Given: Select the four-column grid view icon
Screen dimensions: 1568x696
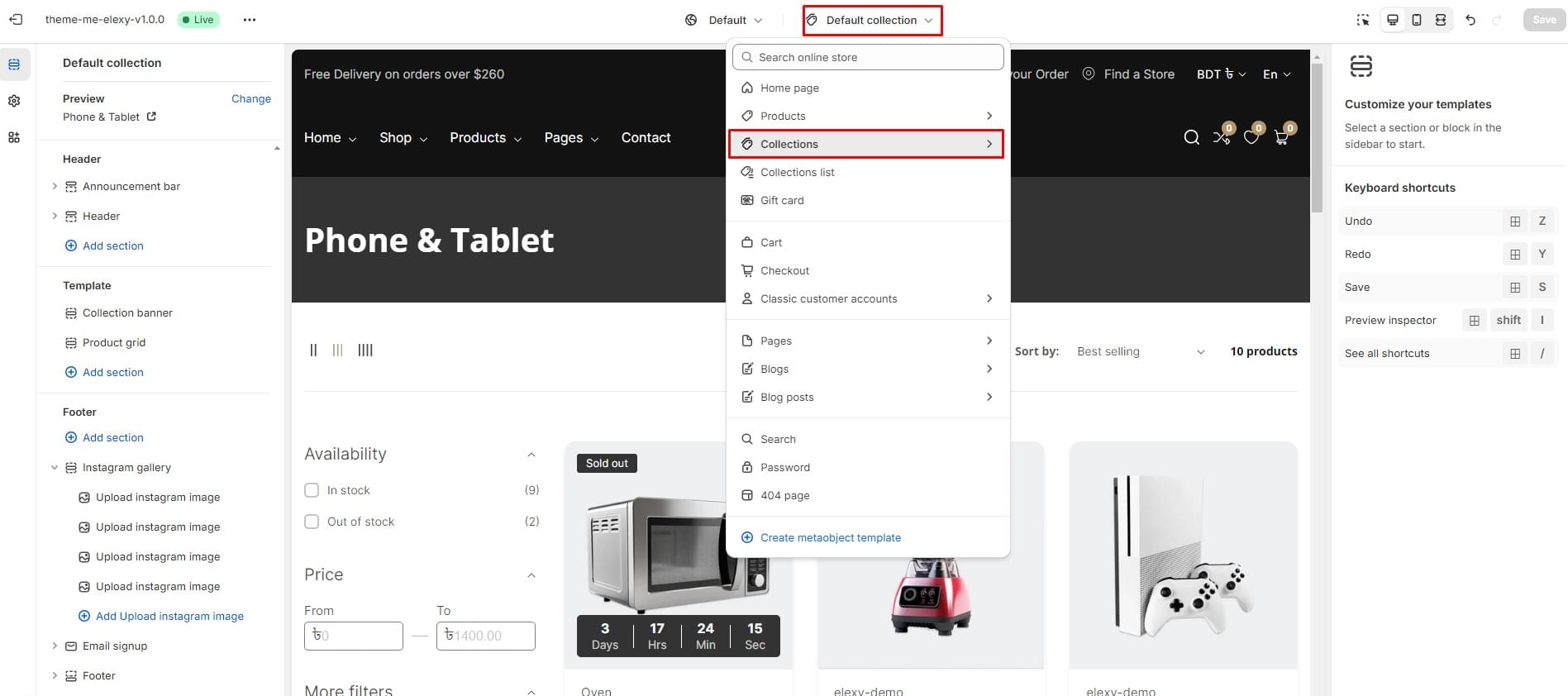Looking at the screenshot, I should [x=365, y=350].
